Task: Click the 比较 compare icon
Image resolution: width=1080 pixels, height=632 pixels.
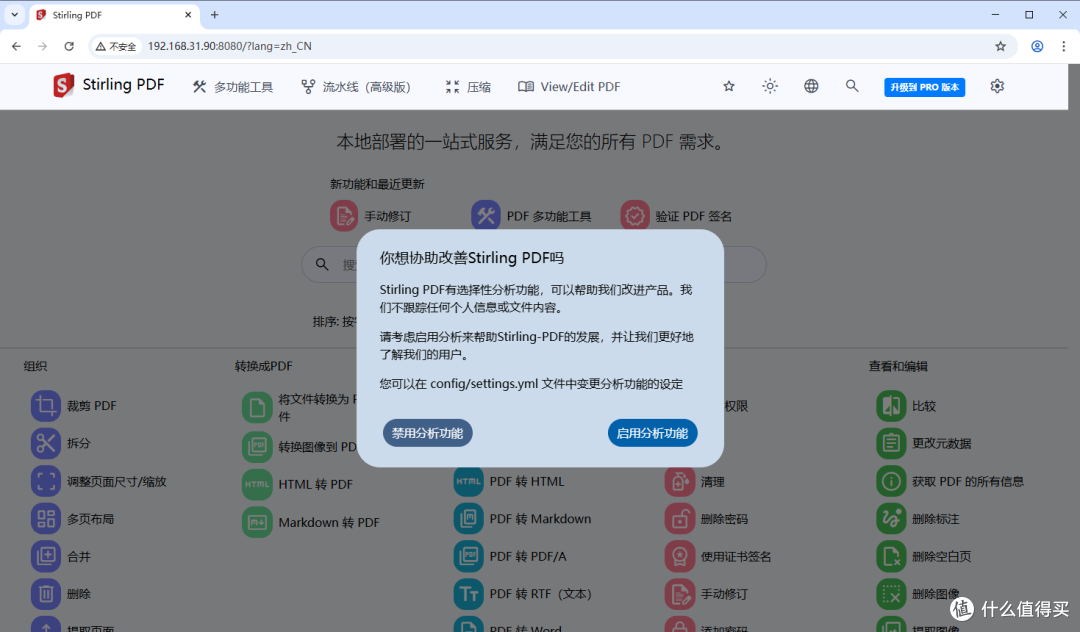Action: coord(891,405)
